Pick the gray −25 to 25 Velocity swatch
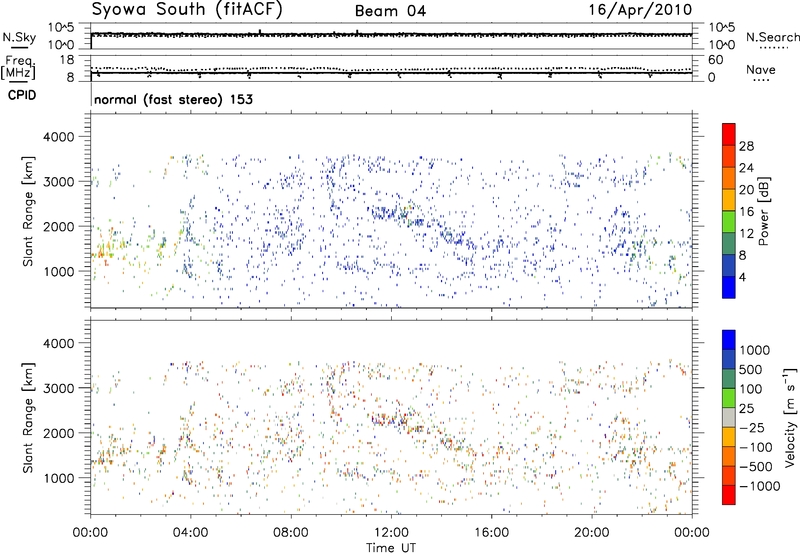The width and height of the screenshot is (800, 554). (729, 417)
